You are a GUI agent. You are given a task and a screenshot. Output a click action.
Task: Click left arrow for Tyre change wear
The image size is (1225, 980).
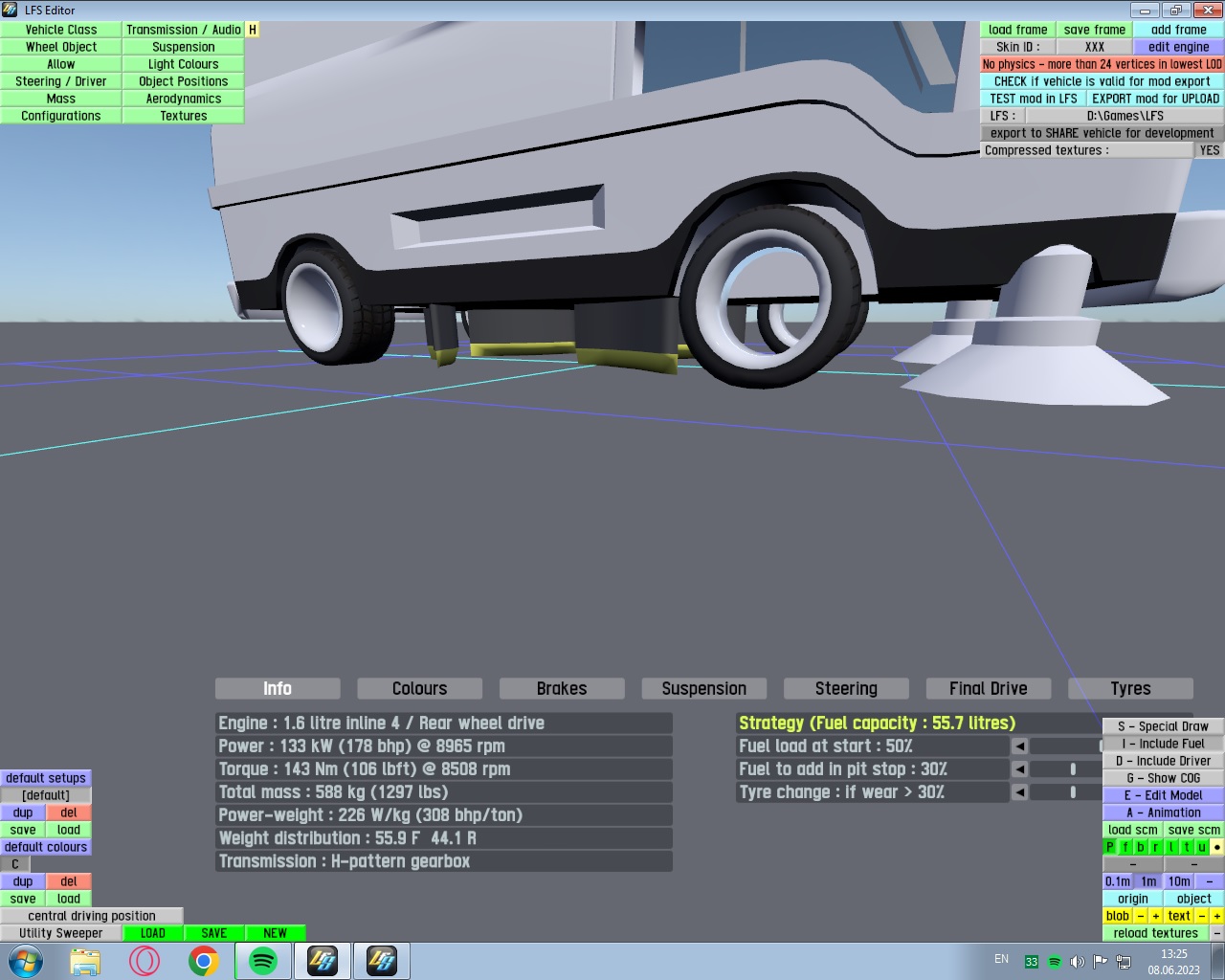point(1019,792)
